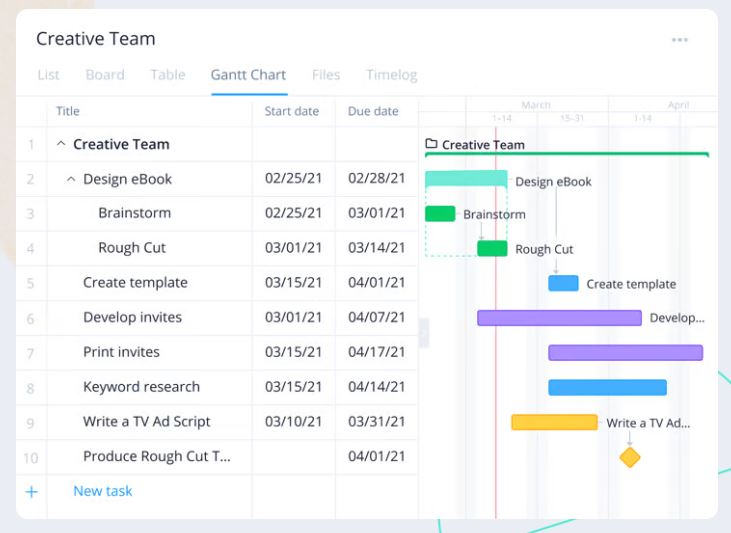Click the Title column header
This screenshot has width=731, height=533.
(68, 111)
